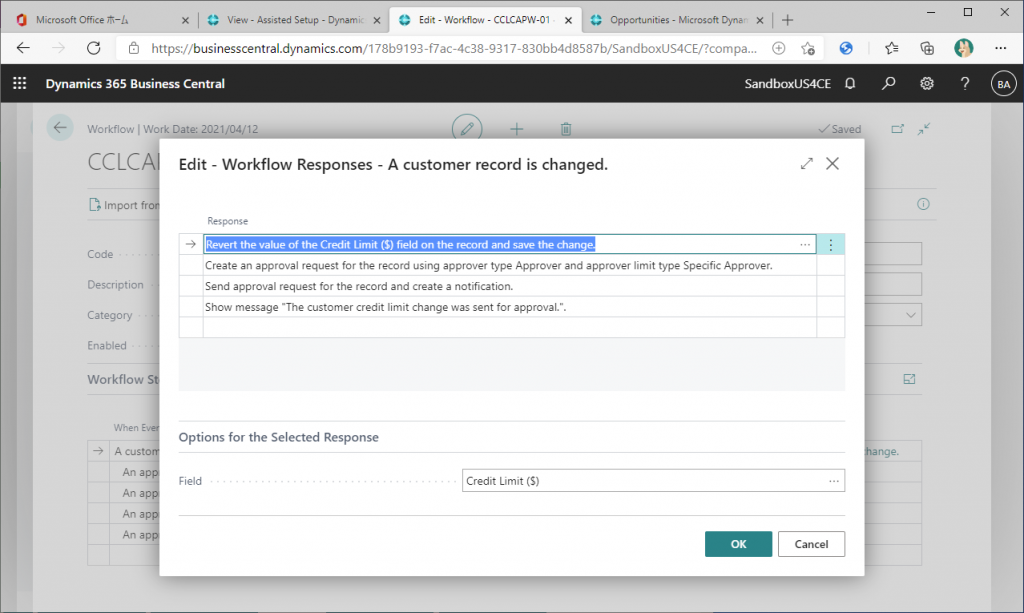1024x613 pixels.
Task: Open the app launcher waffle icon
Action: pos(20,84)
